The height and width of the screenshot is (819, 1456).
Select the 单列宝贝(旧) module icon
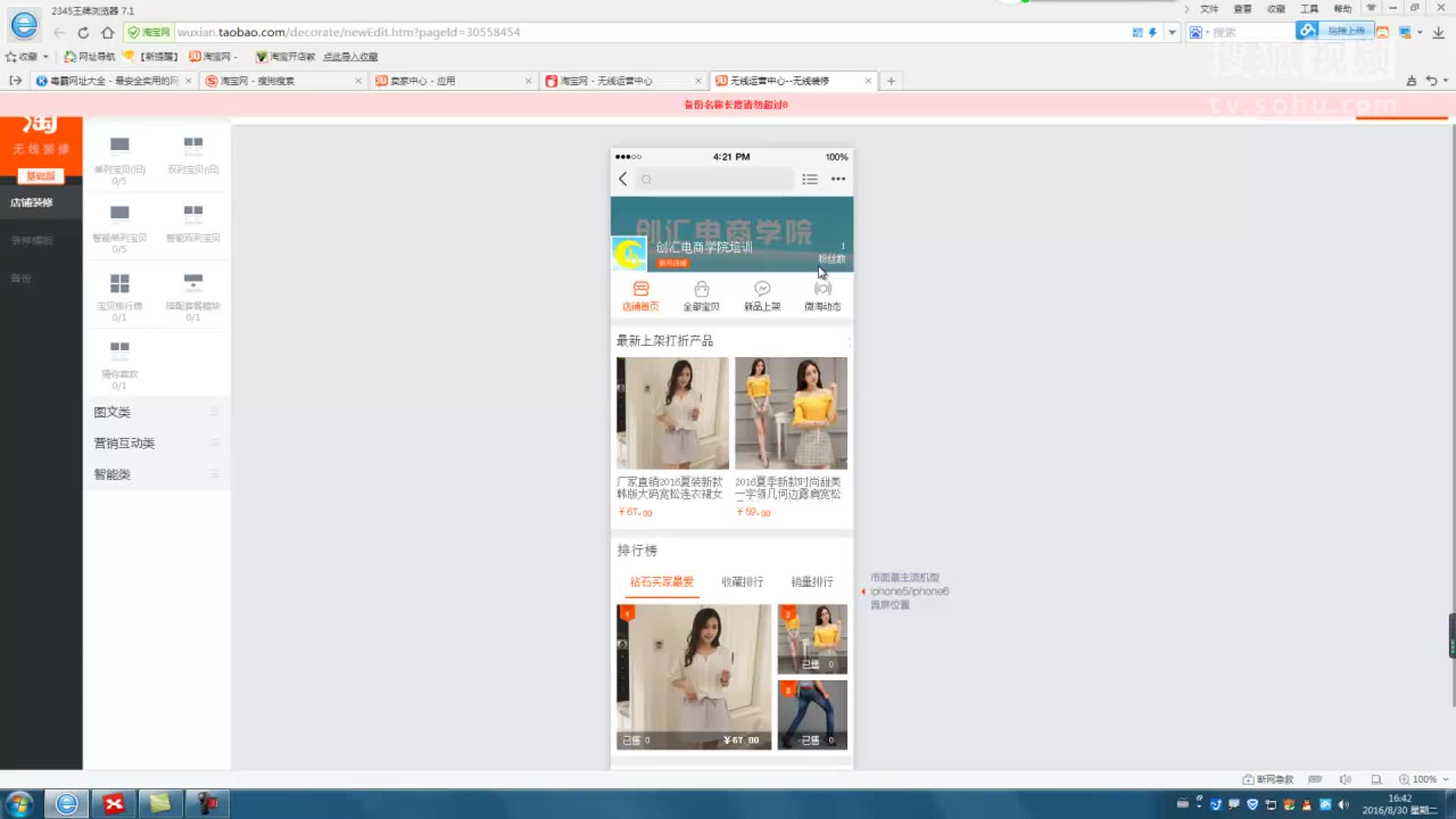click(x=119, y=145)
